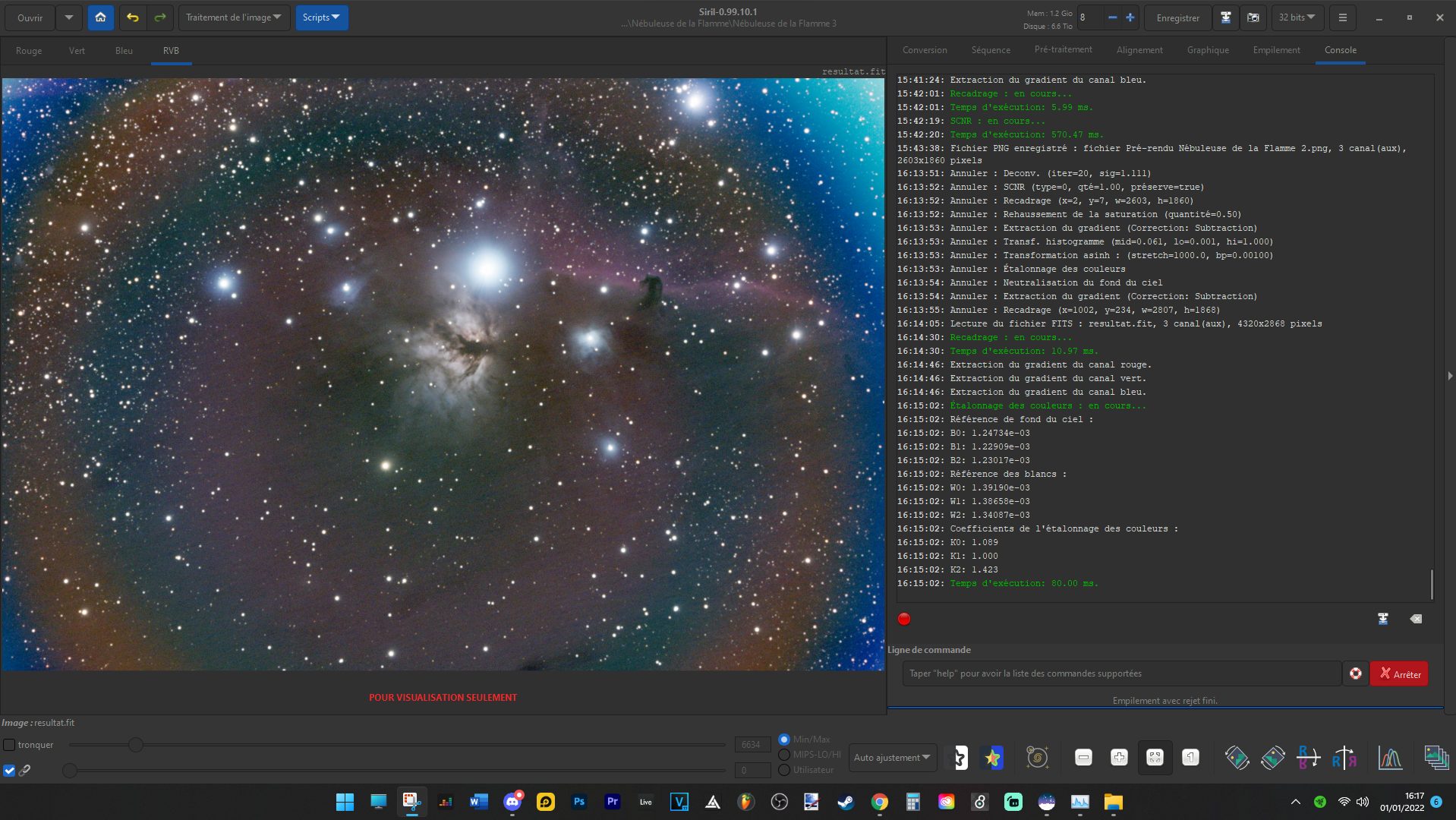Clear the console log output
The width and height of the screenshot is (1456, 820).
click(x=1416, y=619)
